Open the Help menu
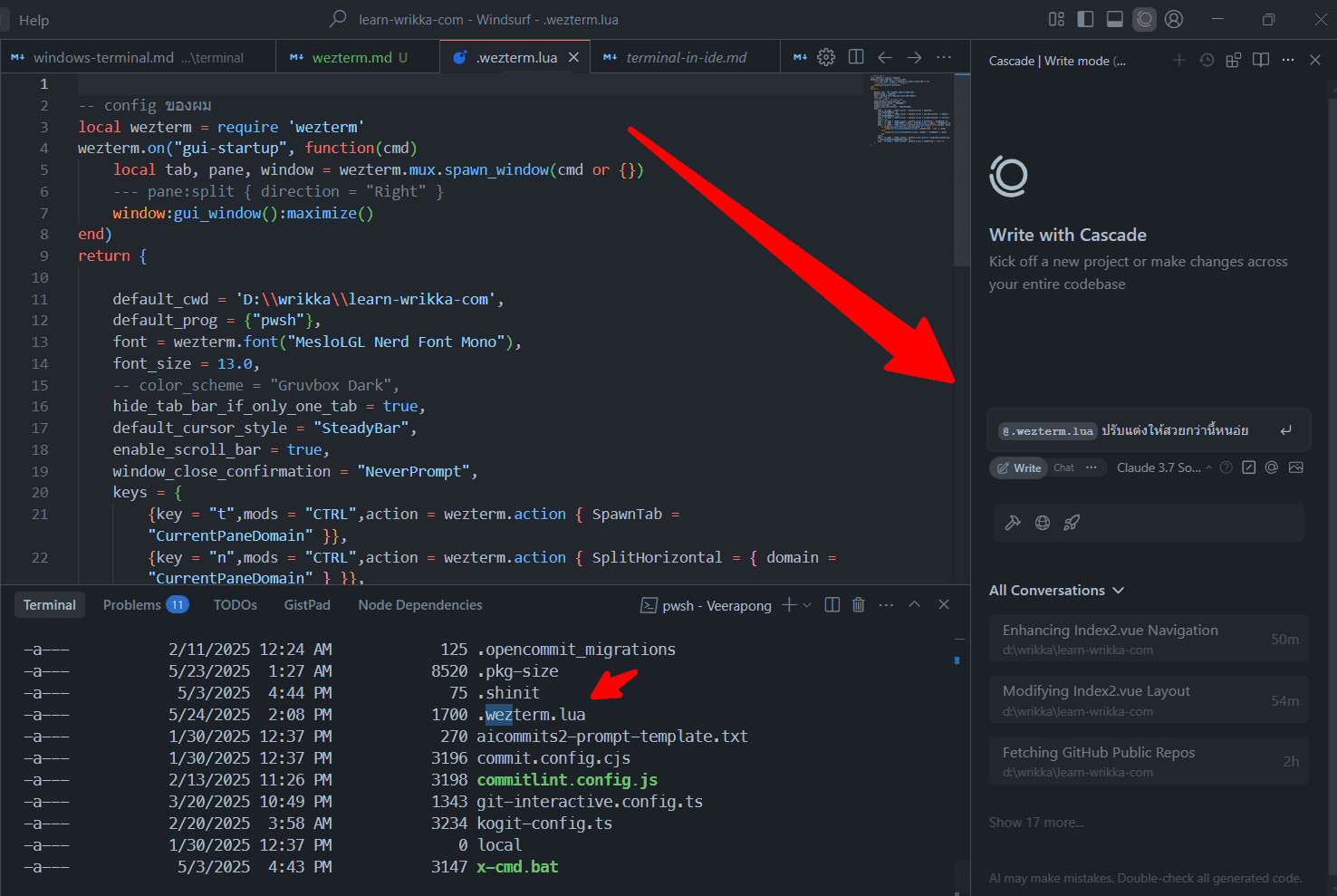 tap(34, 20)
